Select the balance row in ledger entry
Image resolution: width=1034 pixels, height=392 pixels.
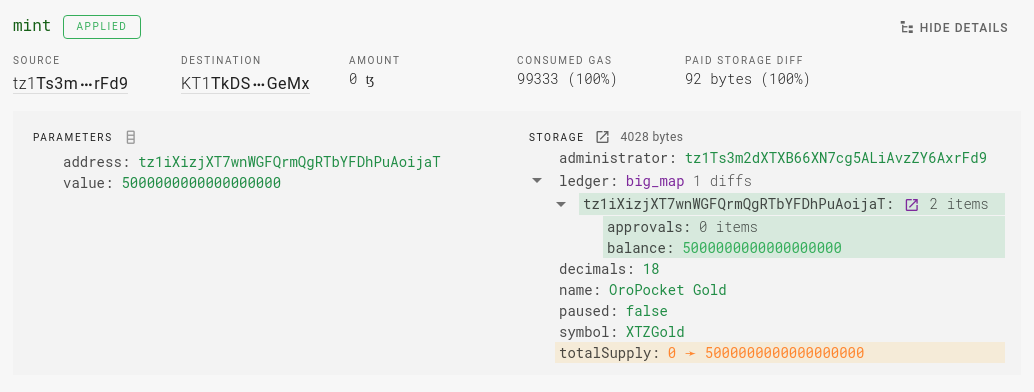(804, 248)
